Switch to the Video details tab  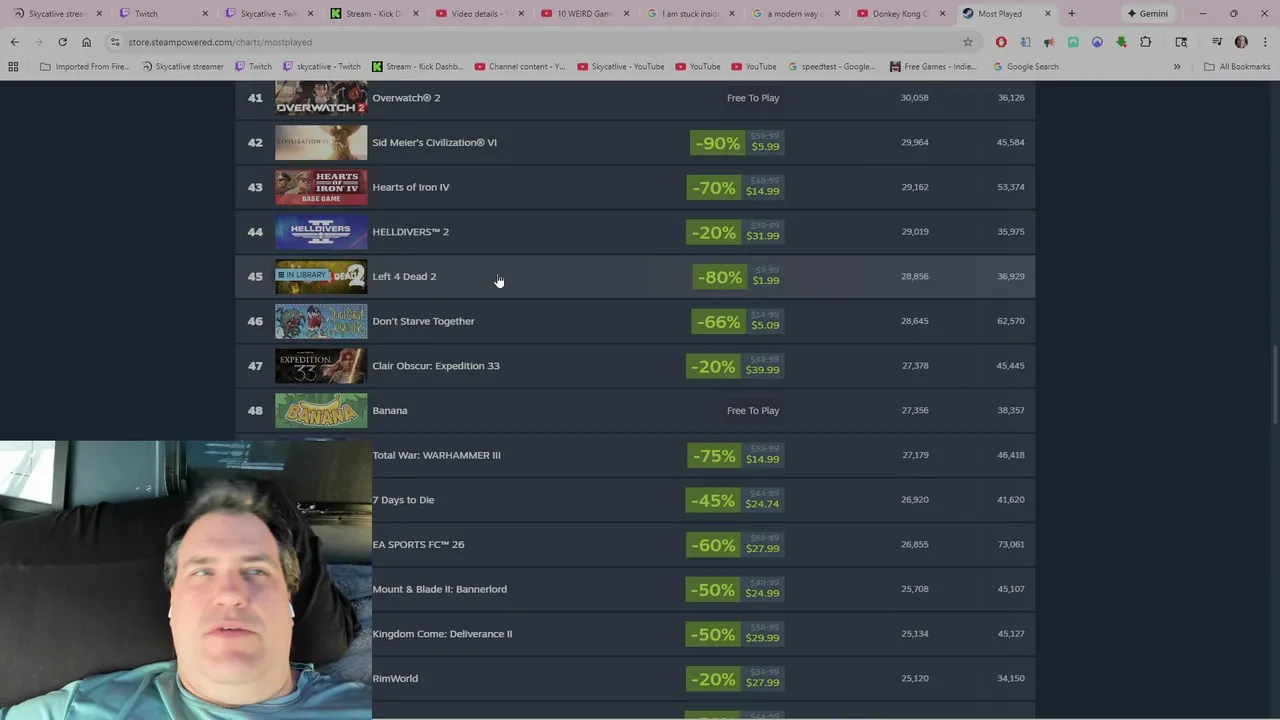point(480,14)
